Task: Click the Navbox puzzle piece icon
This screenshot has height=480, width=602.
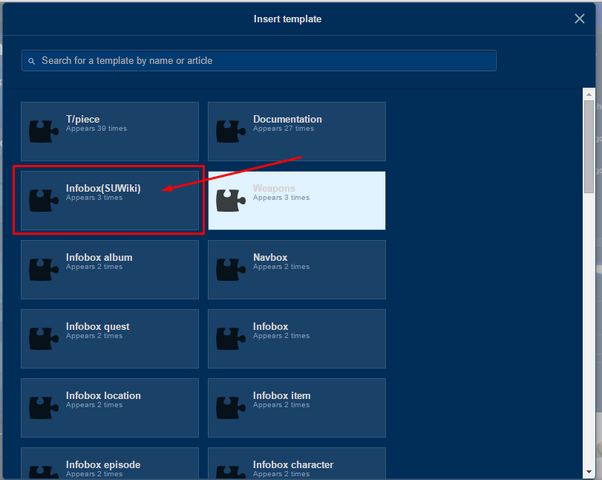Action: 231,270
